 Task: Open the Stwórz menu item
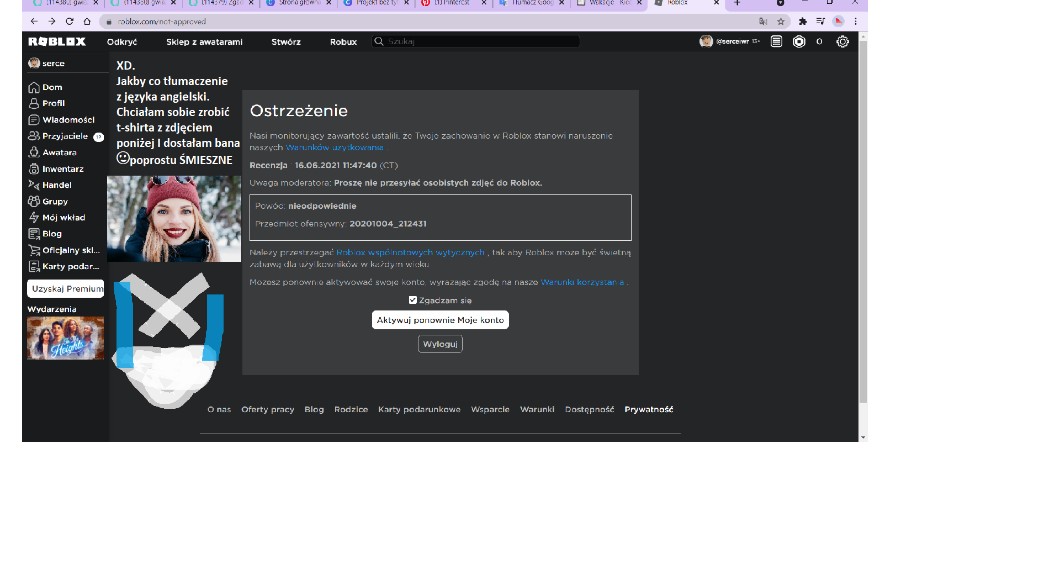click(286, 42)
